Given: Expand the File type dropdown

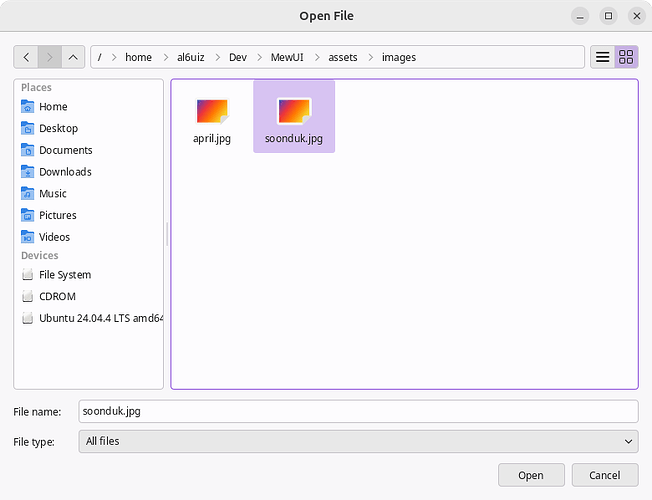Looking at the screenshot, I should [x=358, y=441].
